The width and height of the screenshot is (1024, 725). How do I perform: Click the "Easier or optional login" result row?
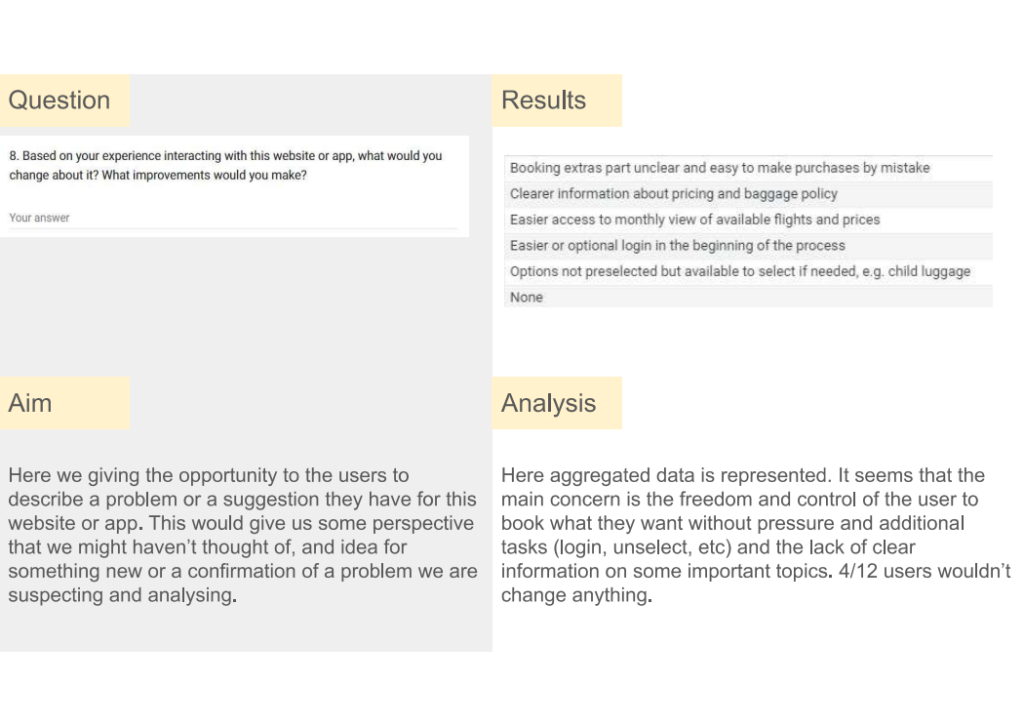tap(677, 246)
